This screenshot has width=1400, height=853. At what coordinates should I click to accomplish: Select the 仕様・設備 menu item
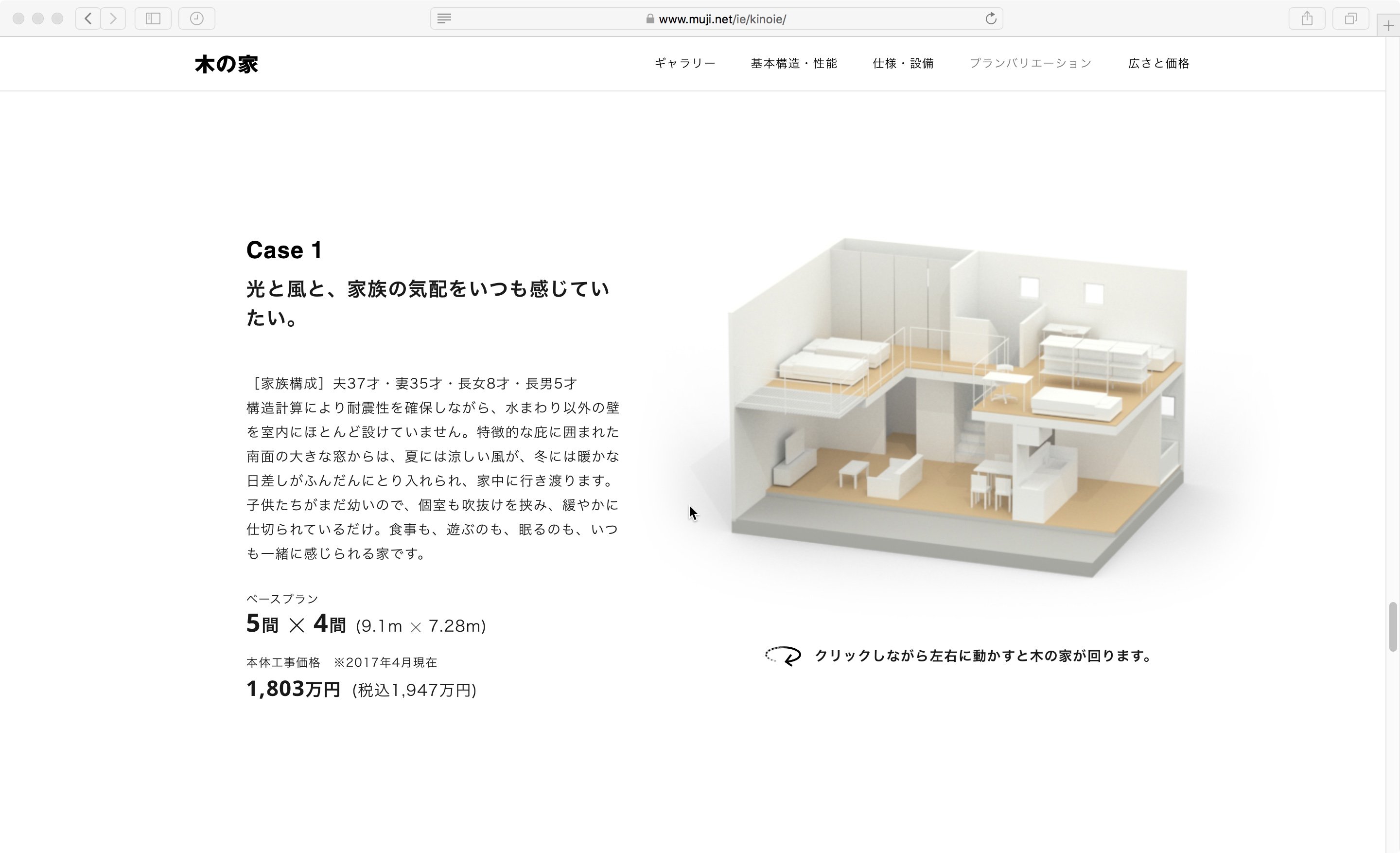point(903,63)
